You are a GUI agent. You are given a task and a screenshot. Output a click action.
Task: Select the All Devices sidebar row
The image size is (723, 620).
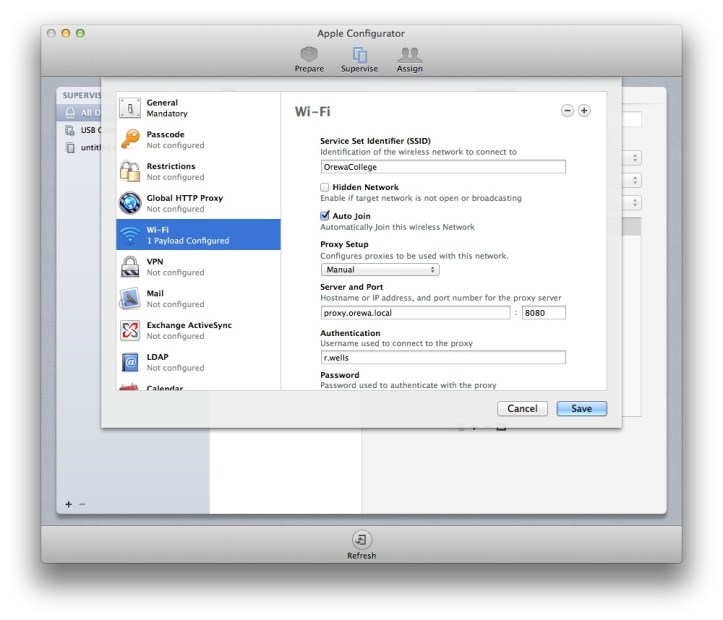79,112
